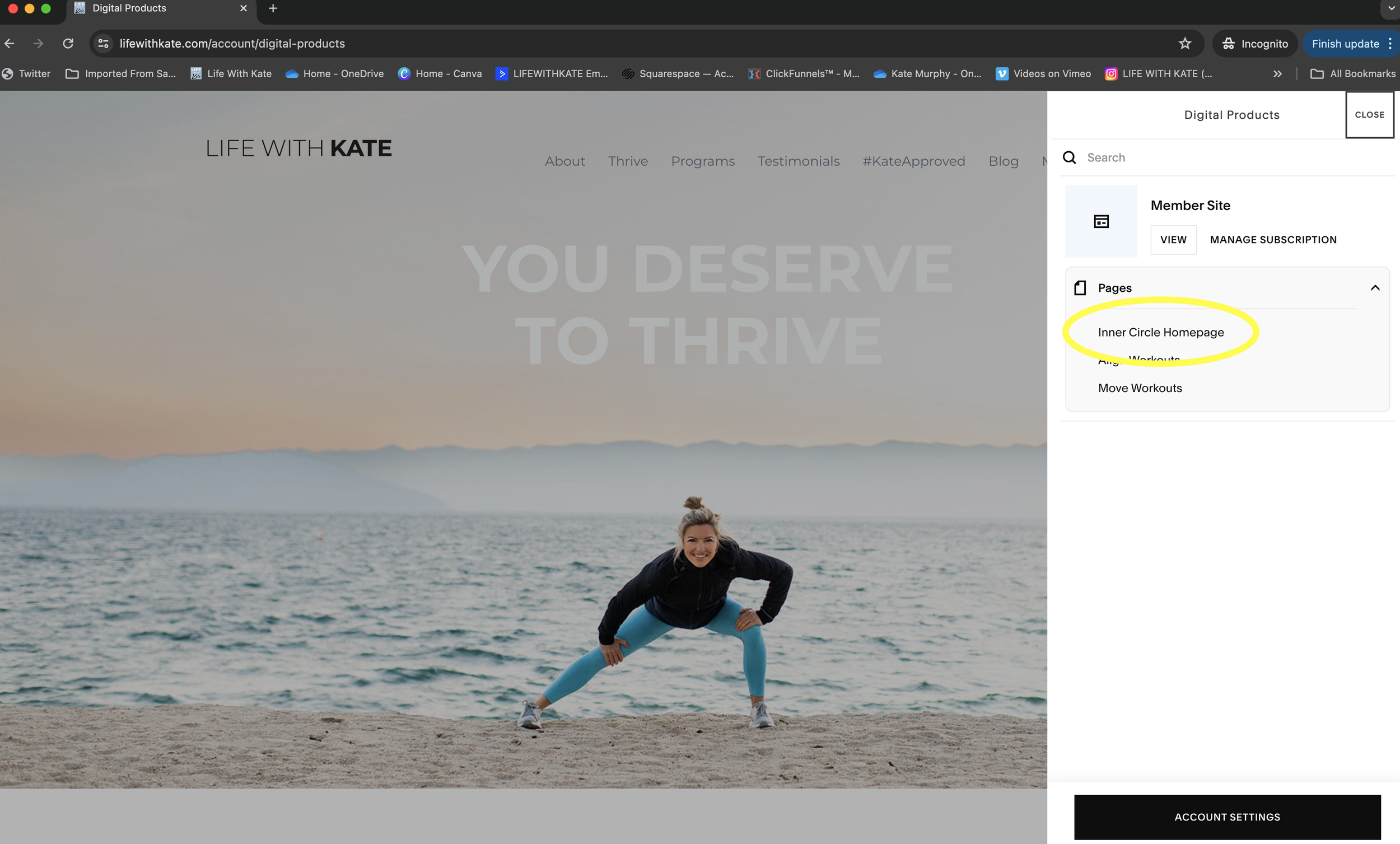Go to Testimonials in site navigation

(799, 161)
